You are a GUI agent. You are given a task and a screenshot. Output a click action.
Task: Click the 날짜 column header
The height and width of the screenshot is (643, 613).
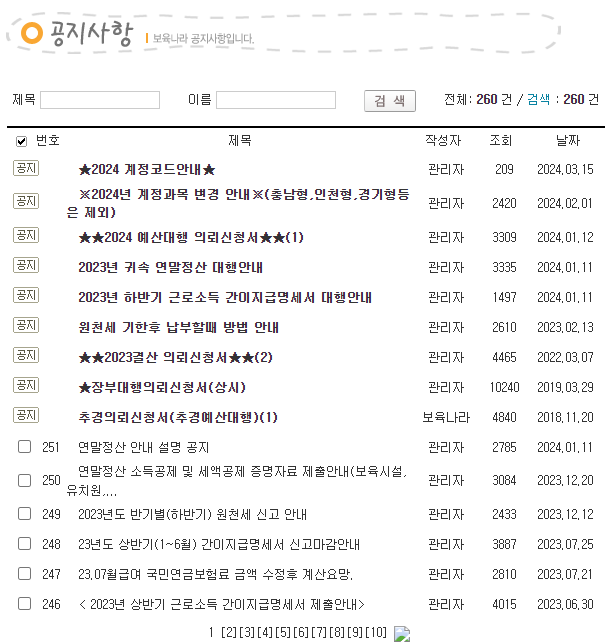[568, 140]
